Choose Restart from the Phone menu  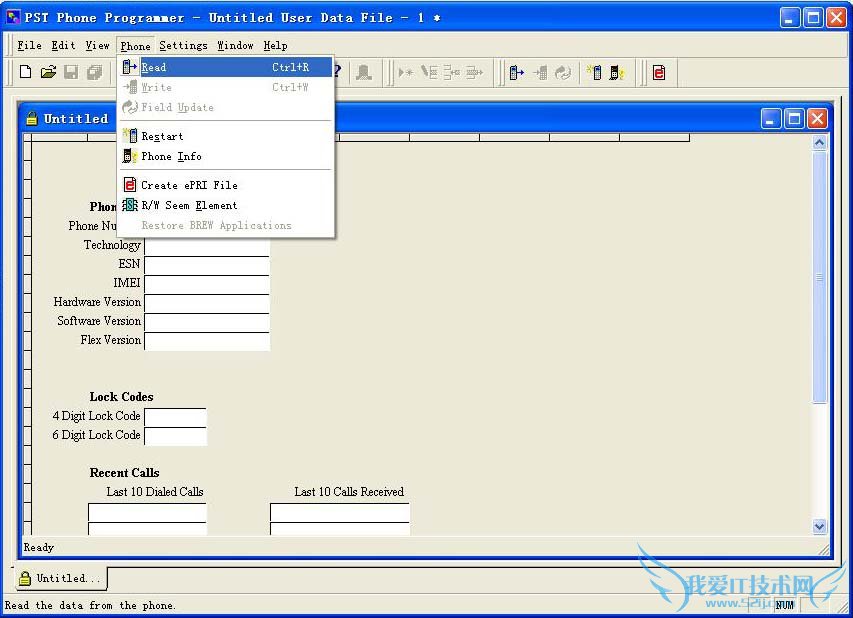coord(226,136)
